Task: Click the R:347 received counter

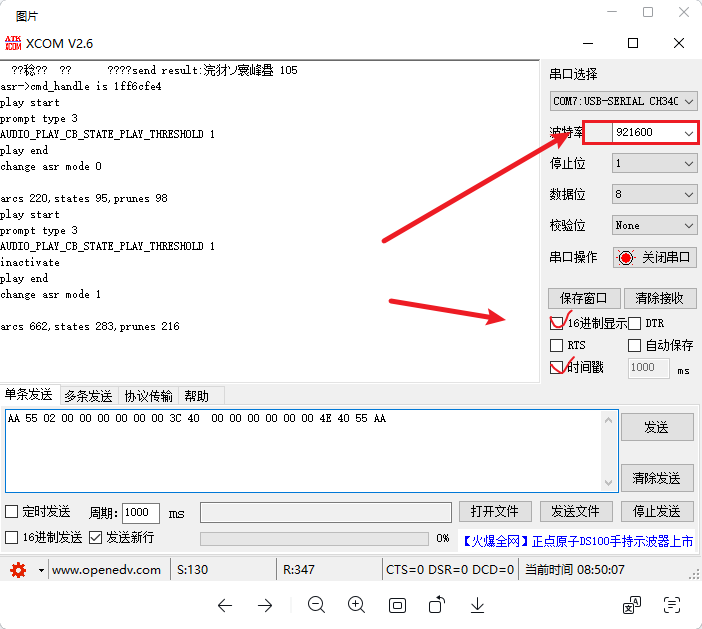Action: coord(299,570)
